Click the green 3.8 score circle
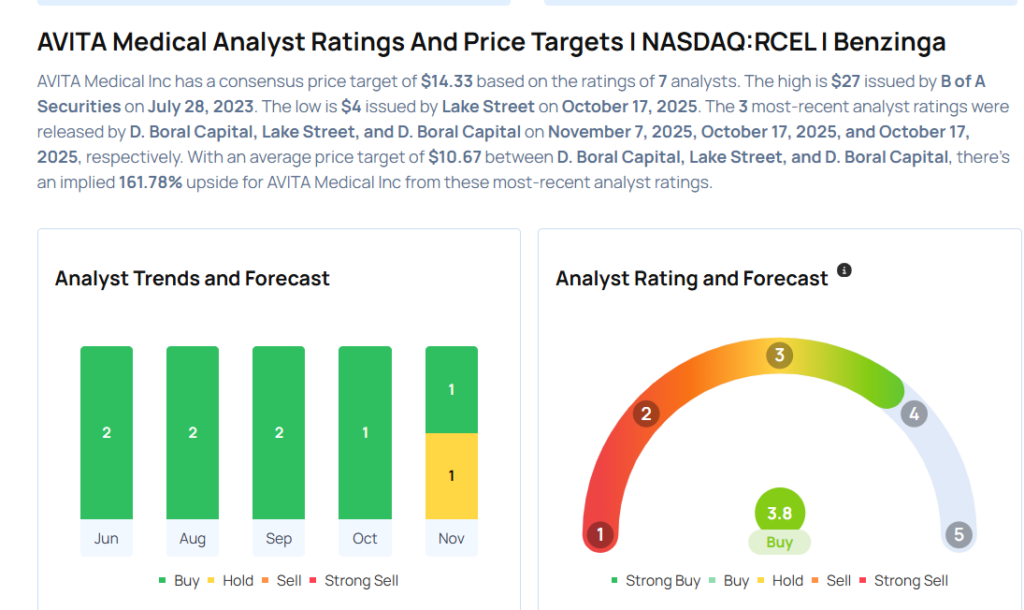1024x610 pixels. click(x=779, y=513)
